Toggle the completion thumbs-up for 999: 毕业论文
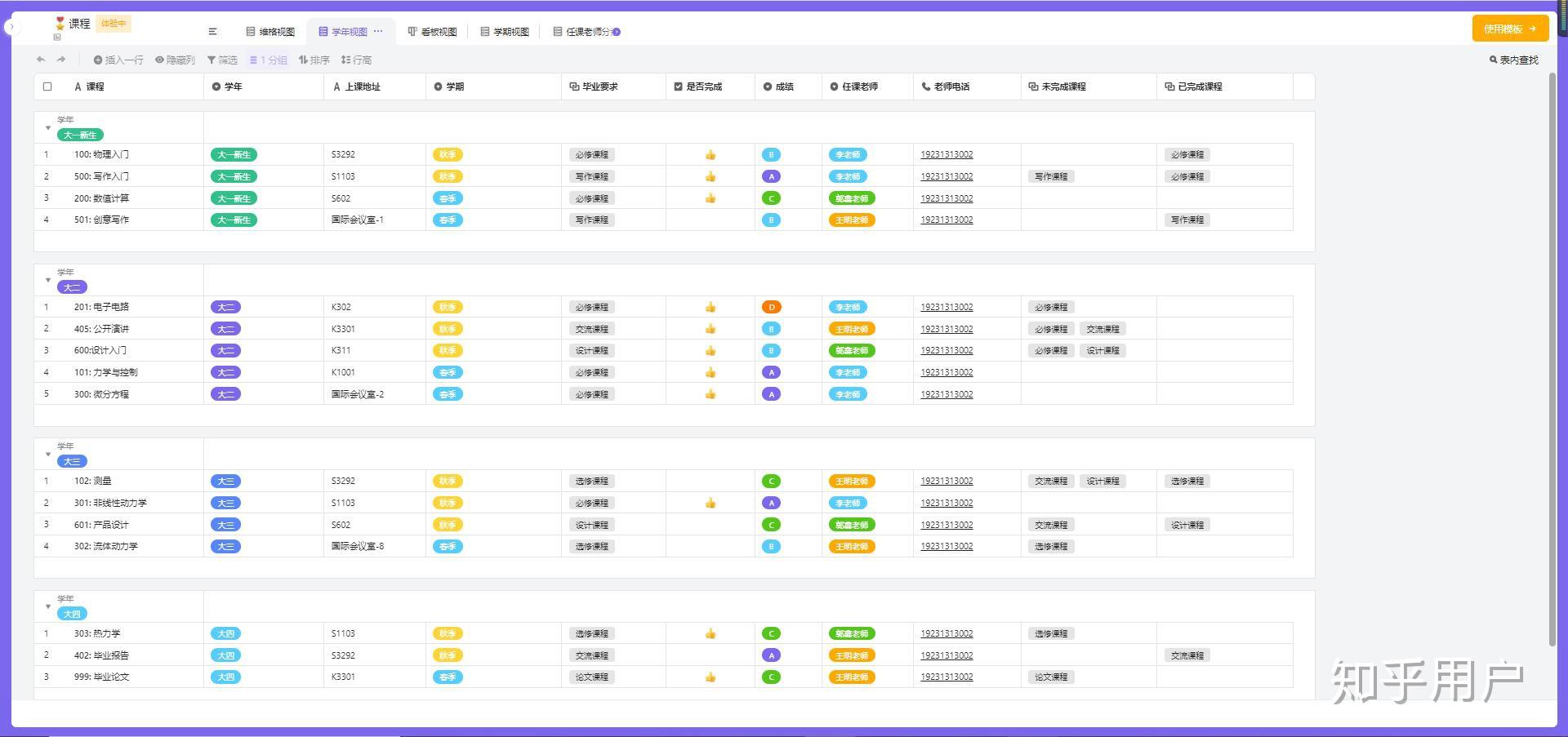1568x737 pixels. [x=710, y=677]
